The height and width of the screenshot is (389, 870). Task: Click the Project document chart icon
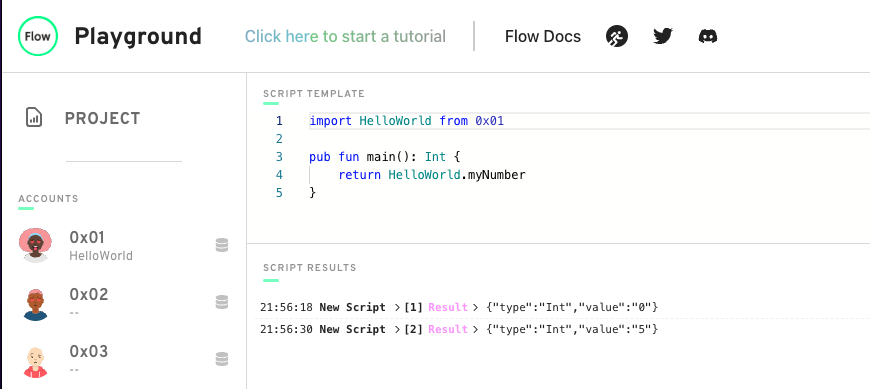tap(34, 118)
